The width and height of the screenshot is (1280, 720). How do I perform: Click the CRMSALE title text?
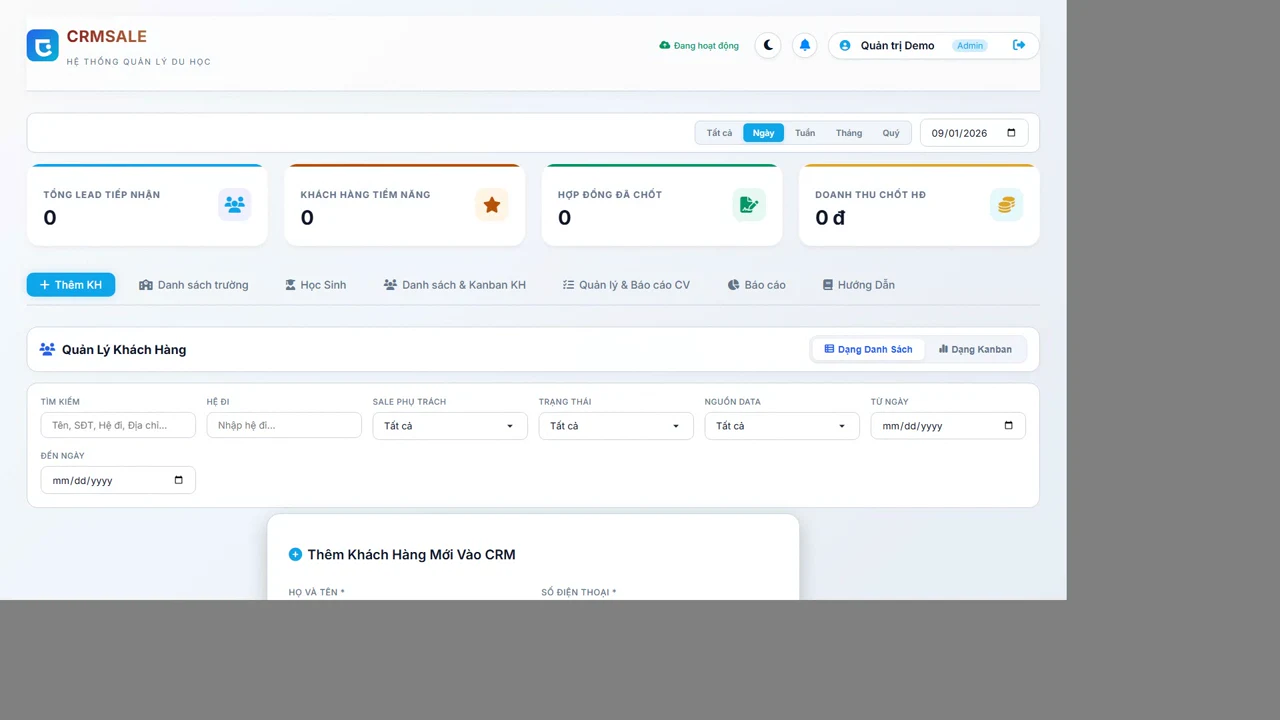[107, 37]
